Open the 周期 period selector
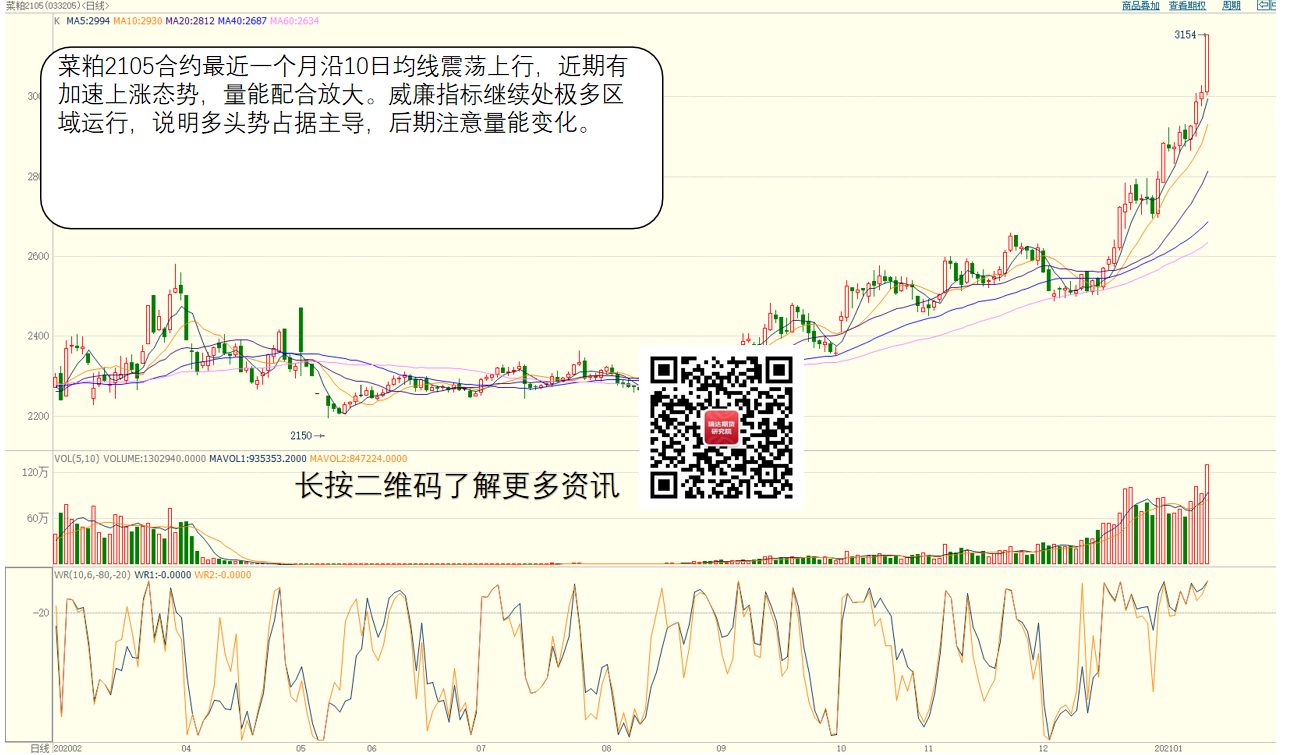 click(1231, 6)
